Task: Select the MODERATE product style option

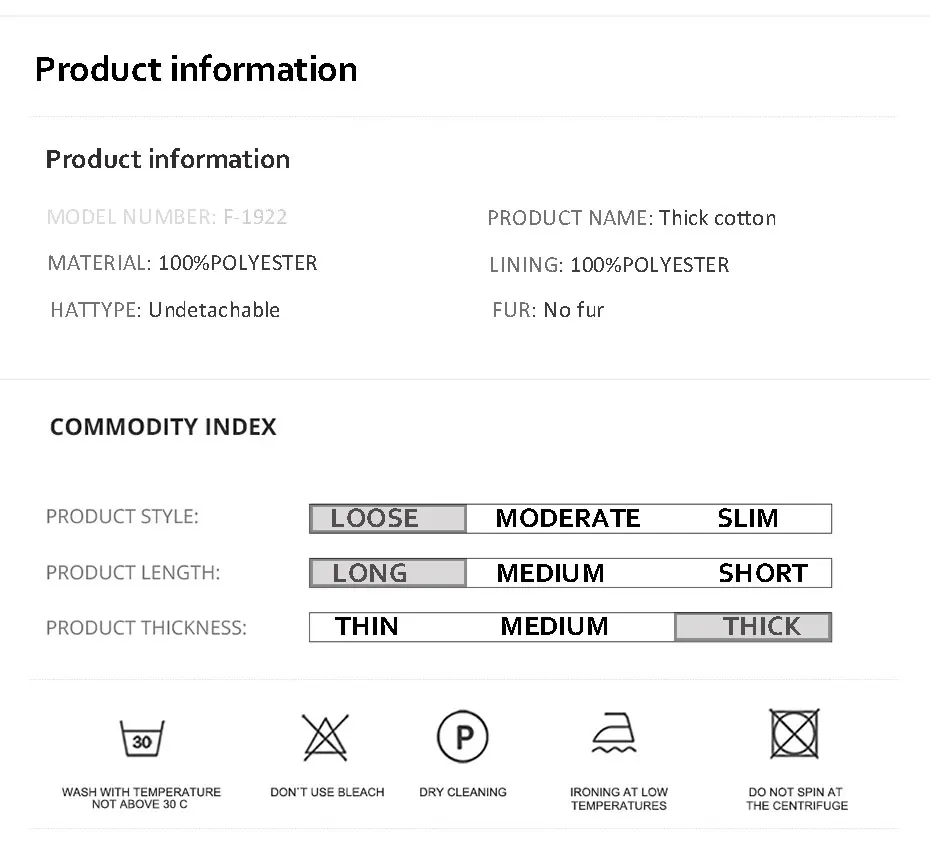Action: (568, 518)
